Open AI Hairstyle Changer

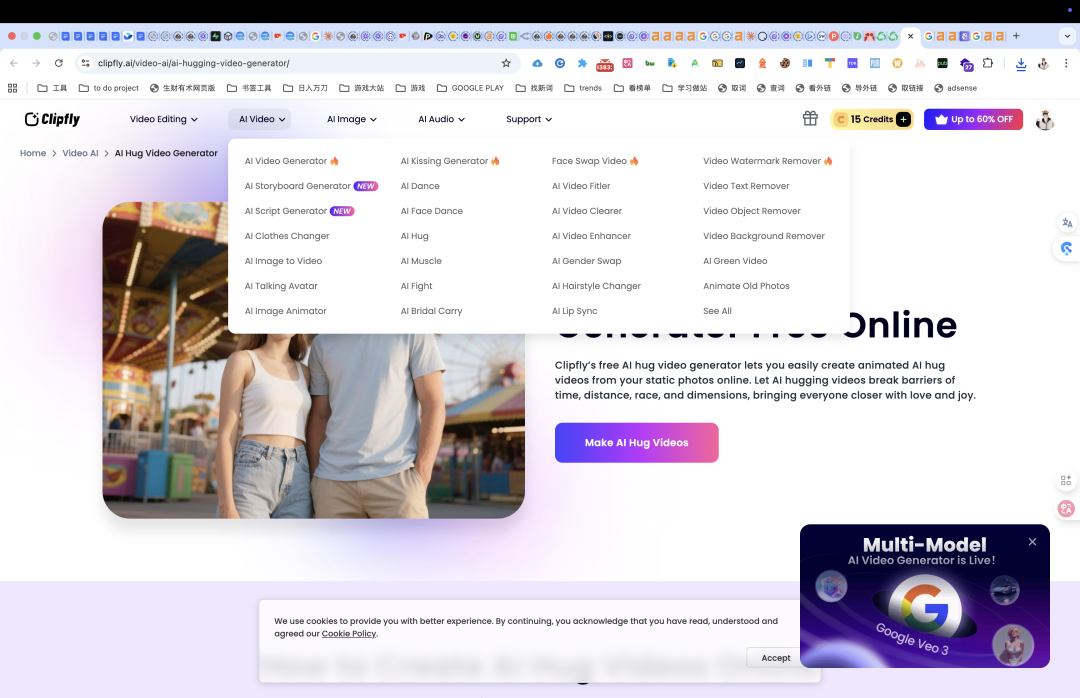point(596,286)
